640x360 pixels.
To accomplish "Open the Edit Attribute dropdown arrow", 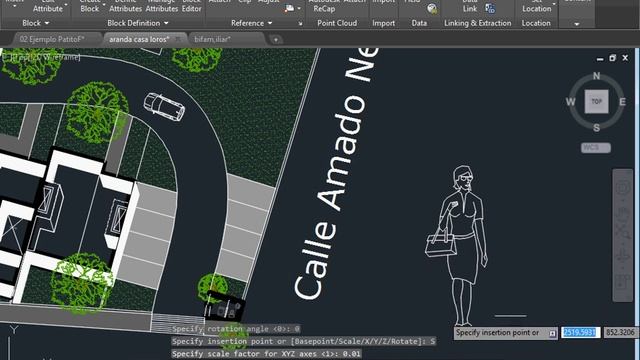I will [x=66, y=5].
